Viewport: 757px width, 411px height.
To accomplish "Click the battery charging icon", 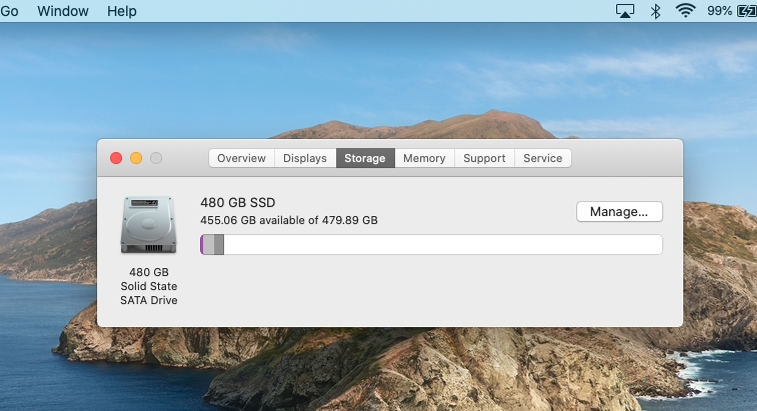I will (746, 11).
